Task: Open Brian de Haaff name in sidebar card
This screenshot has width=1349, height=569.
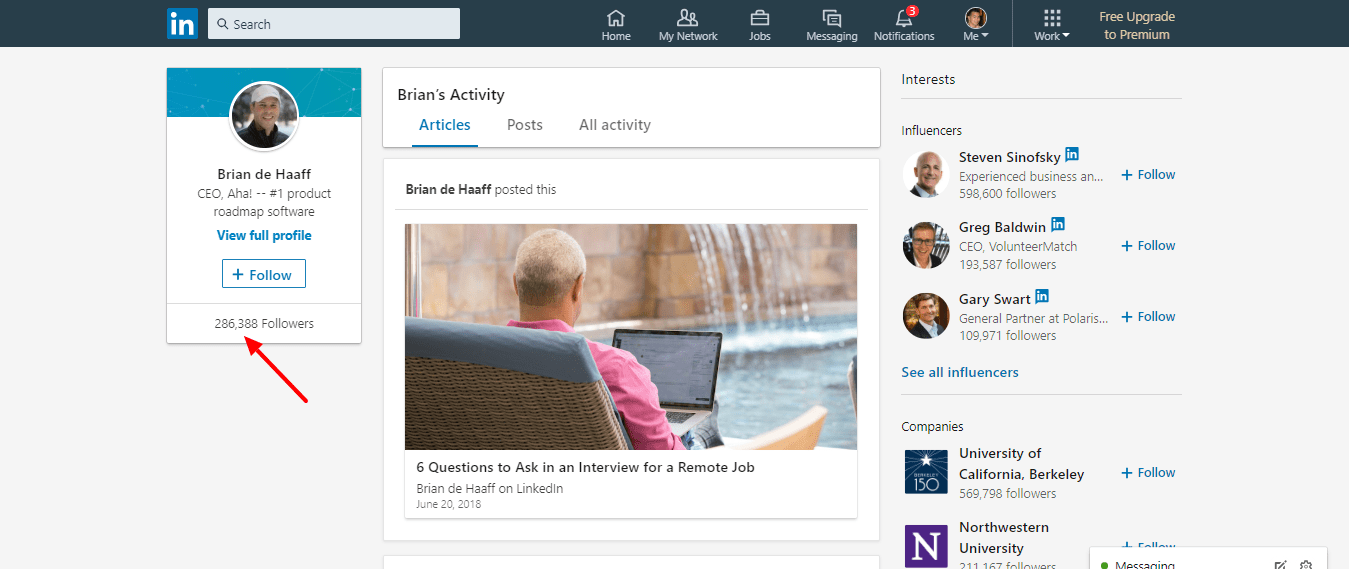Action: [264, 174]
